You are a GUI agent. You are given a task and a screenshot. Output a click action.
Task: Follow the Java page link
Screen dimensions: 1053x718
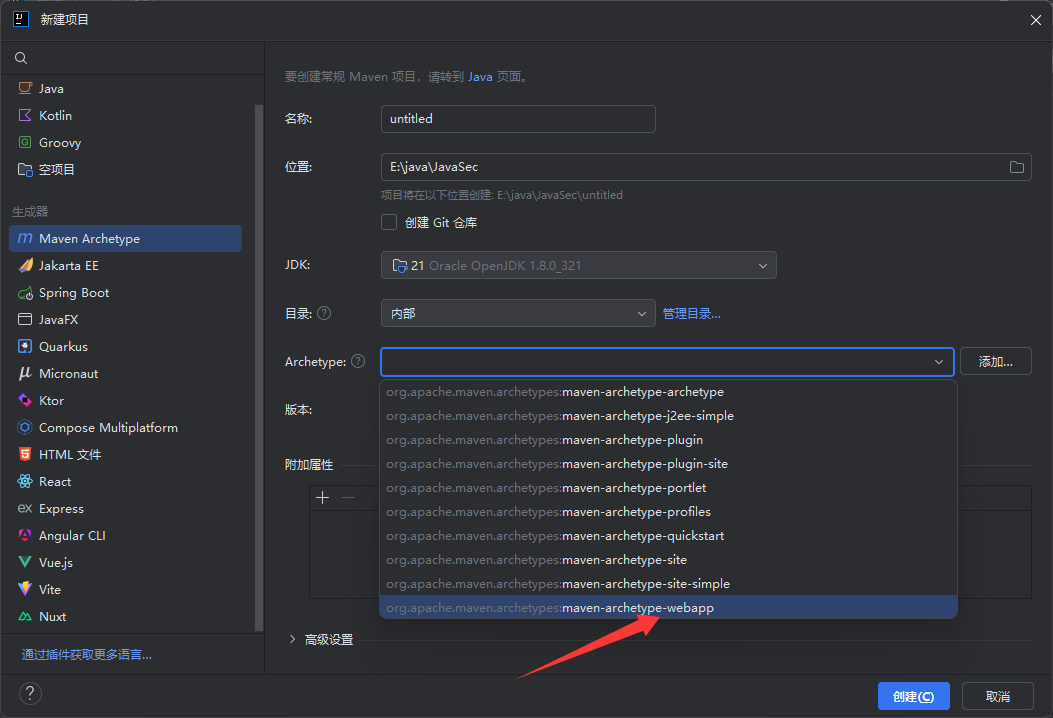479,77
